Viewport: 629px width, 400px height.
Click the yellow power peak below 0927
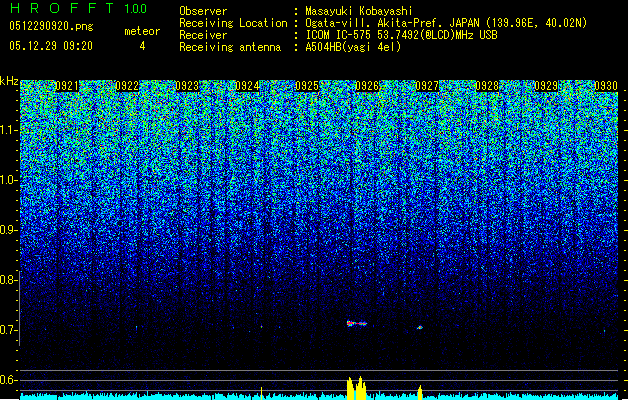pos(420,392)
